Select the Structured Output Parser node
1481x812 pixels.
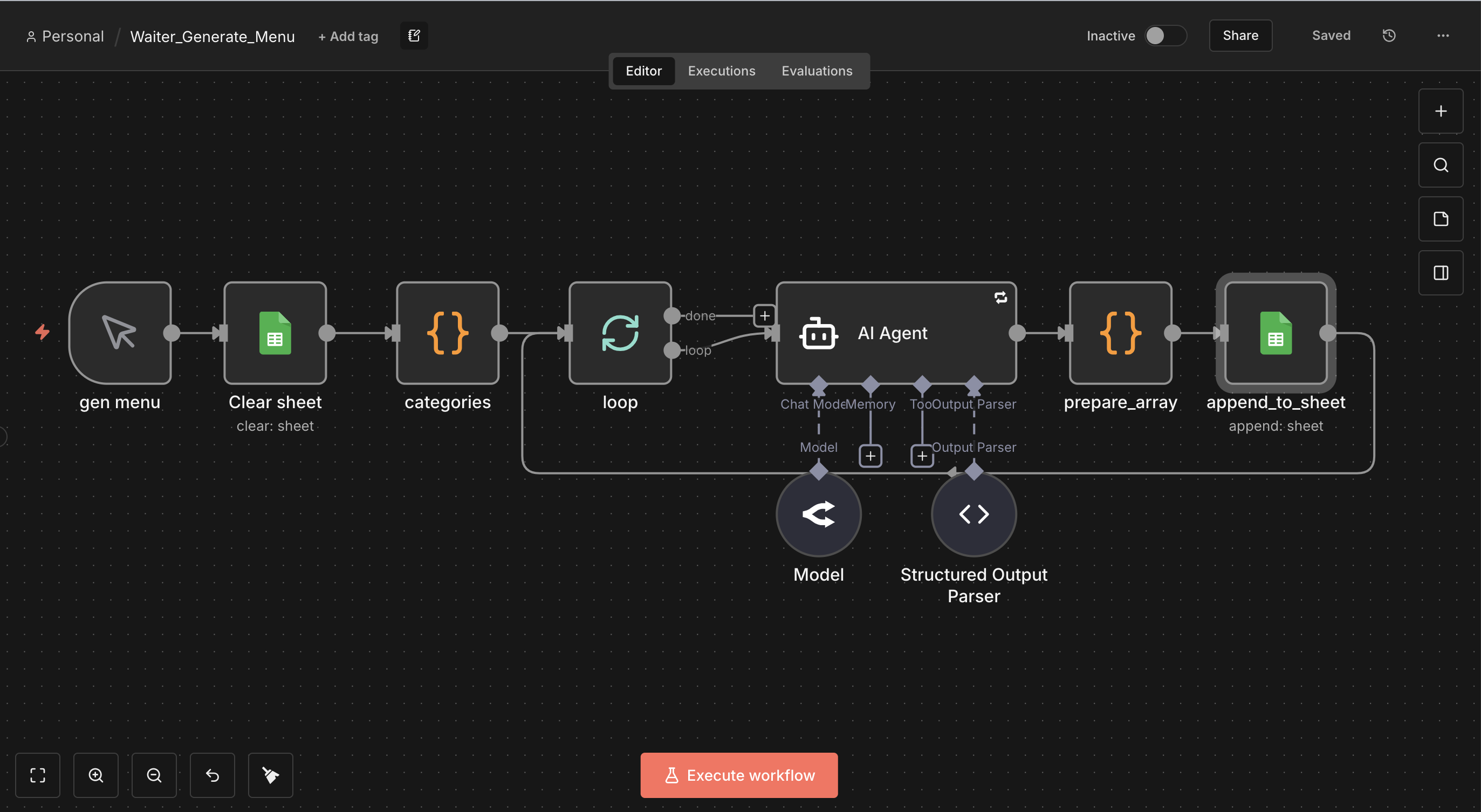point(973,514)
